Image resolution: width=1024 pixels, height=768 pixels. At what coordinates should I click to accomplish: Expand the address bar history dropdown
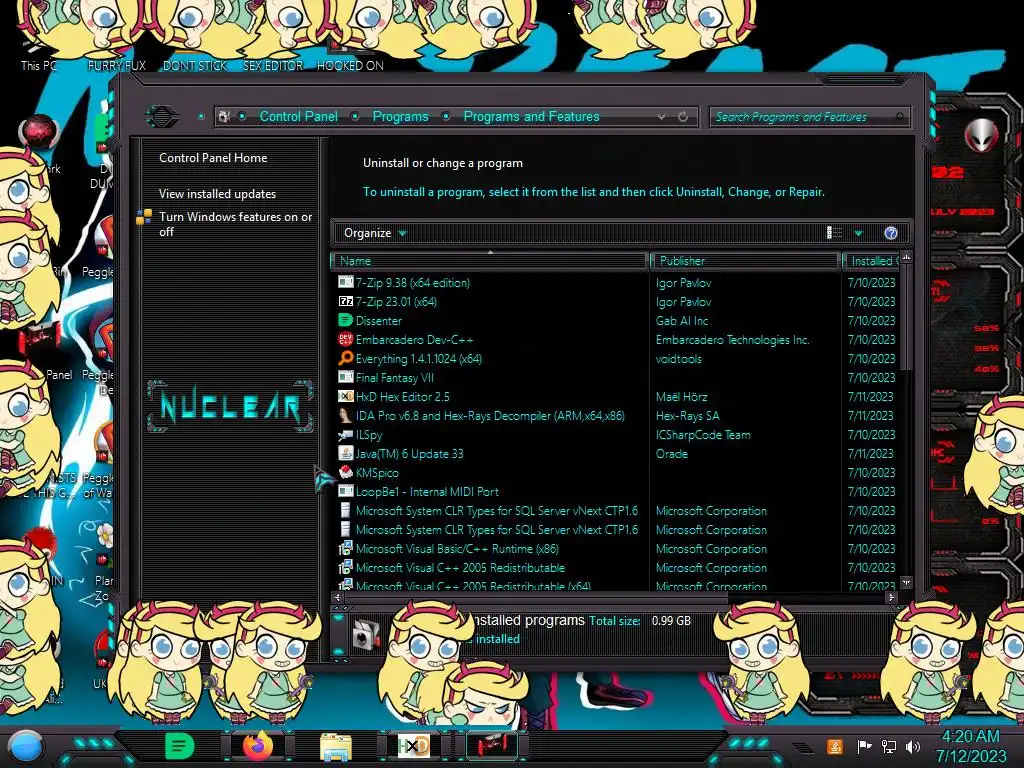coord(662,117)
